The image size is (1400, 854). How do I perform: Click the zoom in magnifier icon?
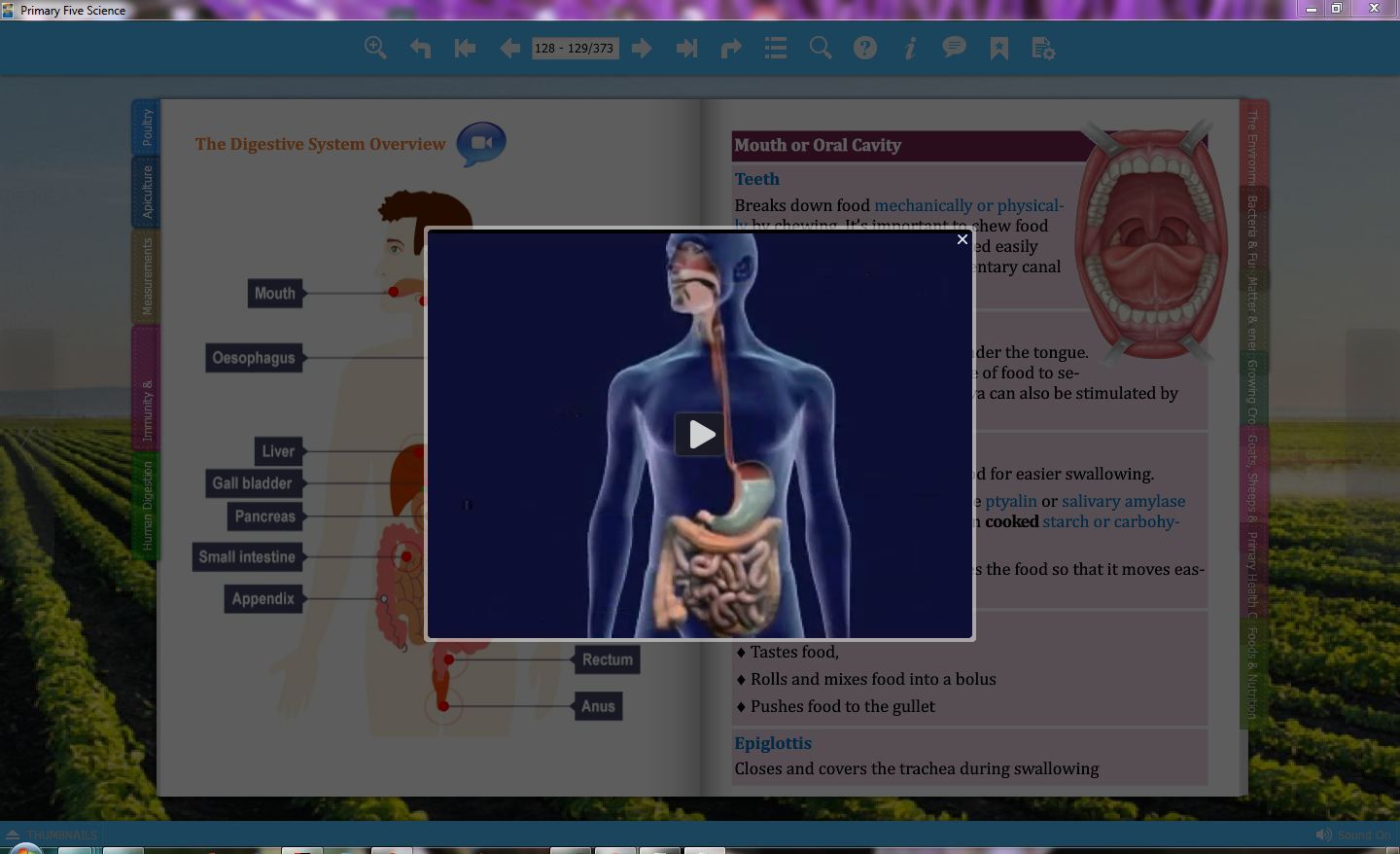(x=375, y=49)
